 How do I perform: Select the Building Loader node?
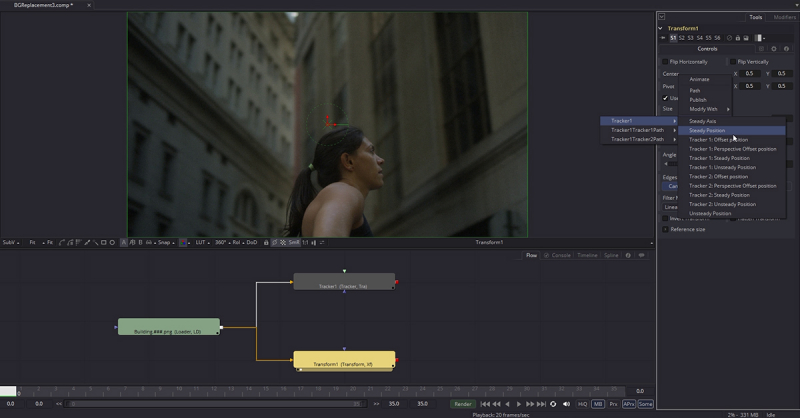[x=168, y=327]
